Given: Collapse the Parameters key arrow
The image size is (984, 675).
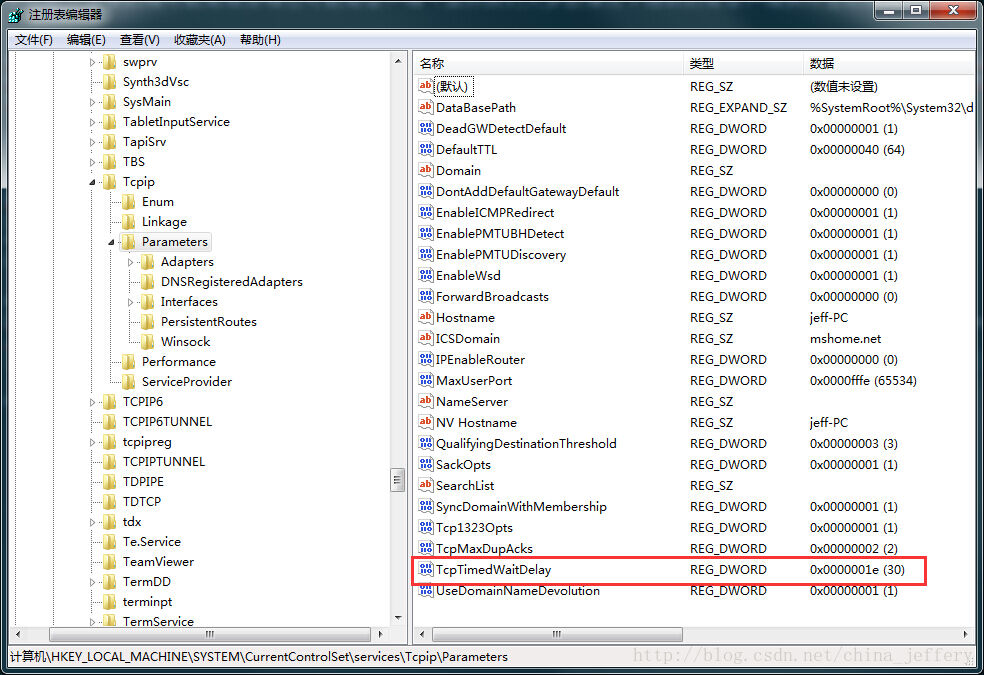Looking at the screenshot, I should coord(111,242).
